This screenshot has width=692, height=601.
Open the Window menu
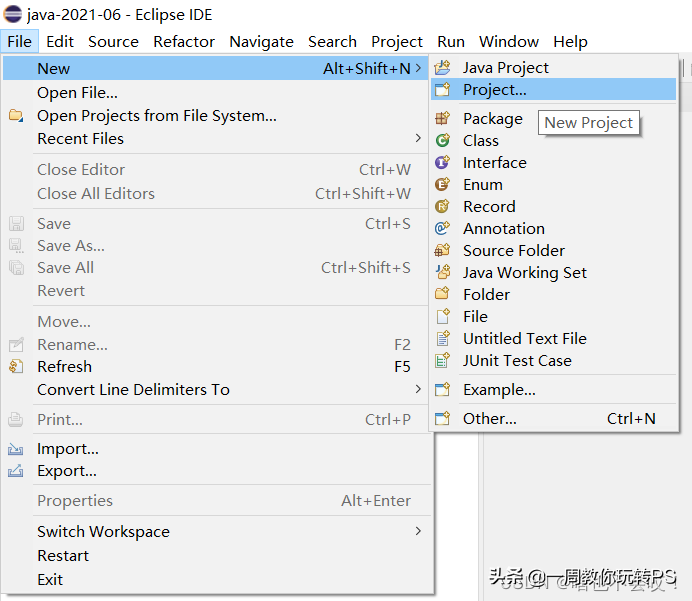[509, 41]
